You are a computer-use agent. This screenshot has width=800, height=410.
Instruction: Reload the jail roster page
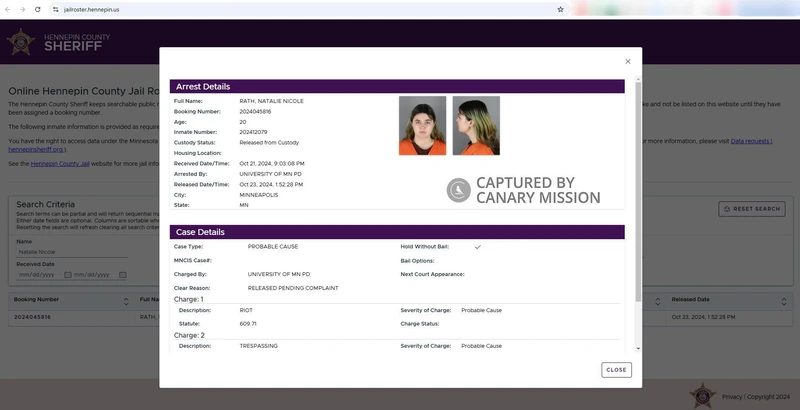point(38,9)
